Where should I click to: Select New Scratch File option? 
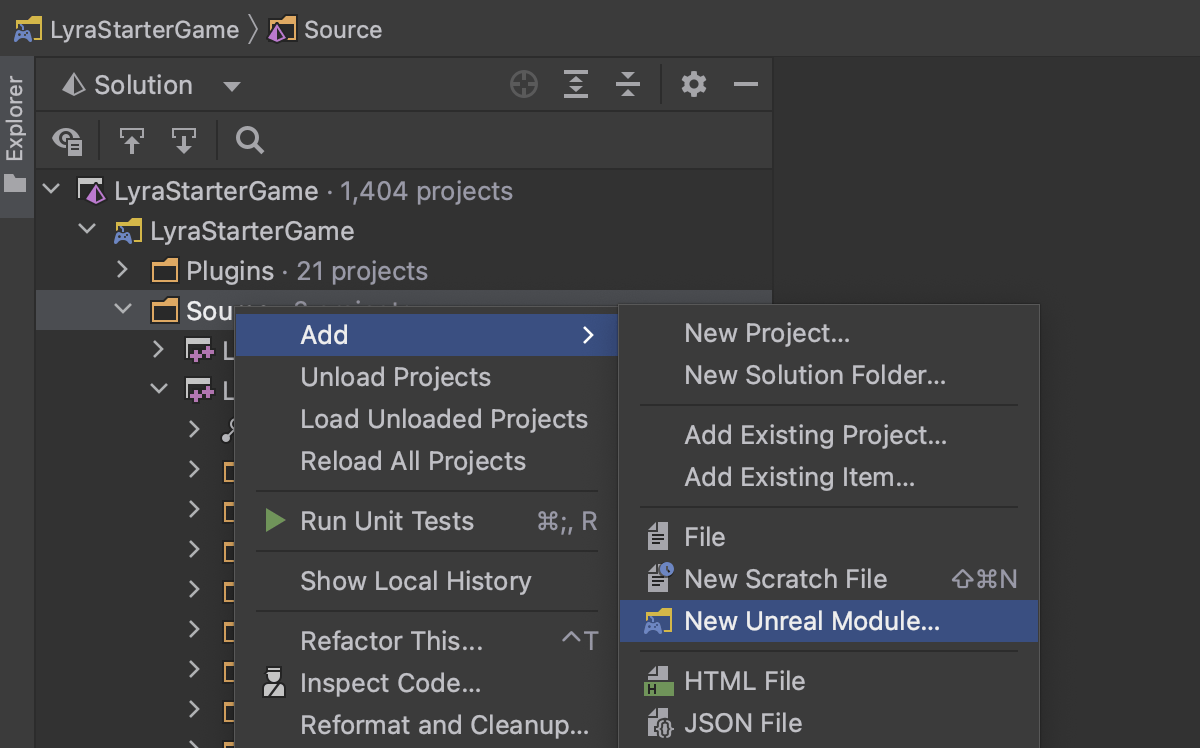[x=785, y=579]
